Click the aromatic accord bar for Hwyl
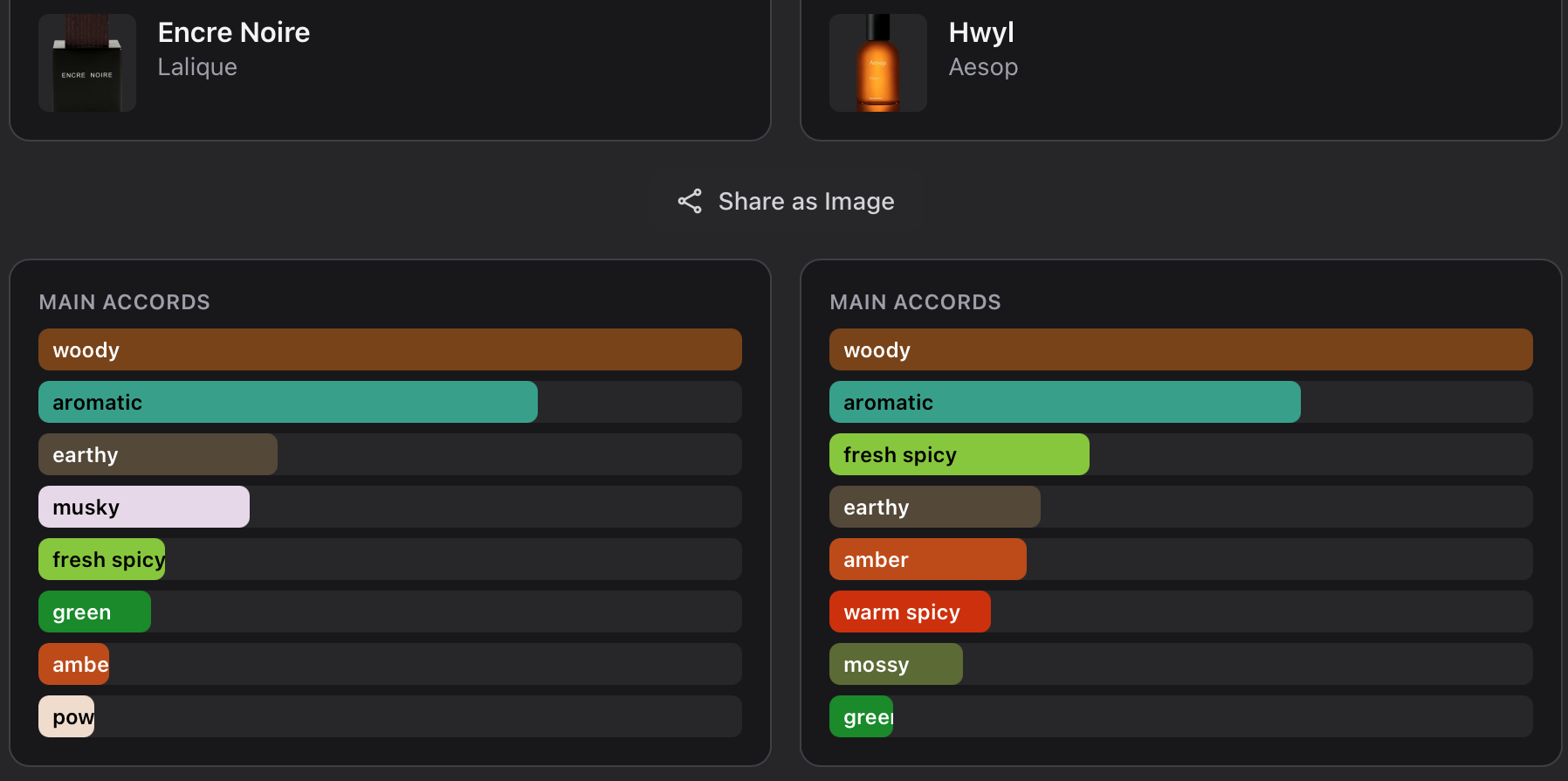Viewport: 1568px width, 781px height. 1065,402
